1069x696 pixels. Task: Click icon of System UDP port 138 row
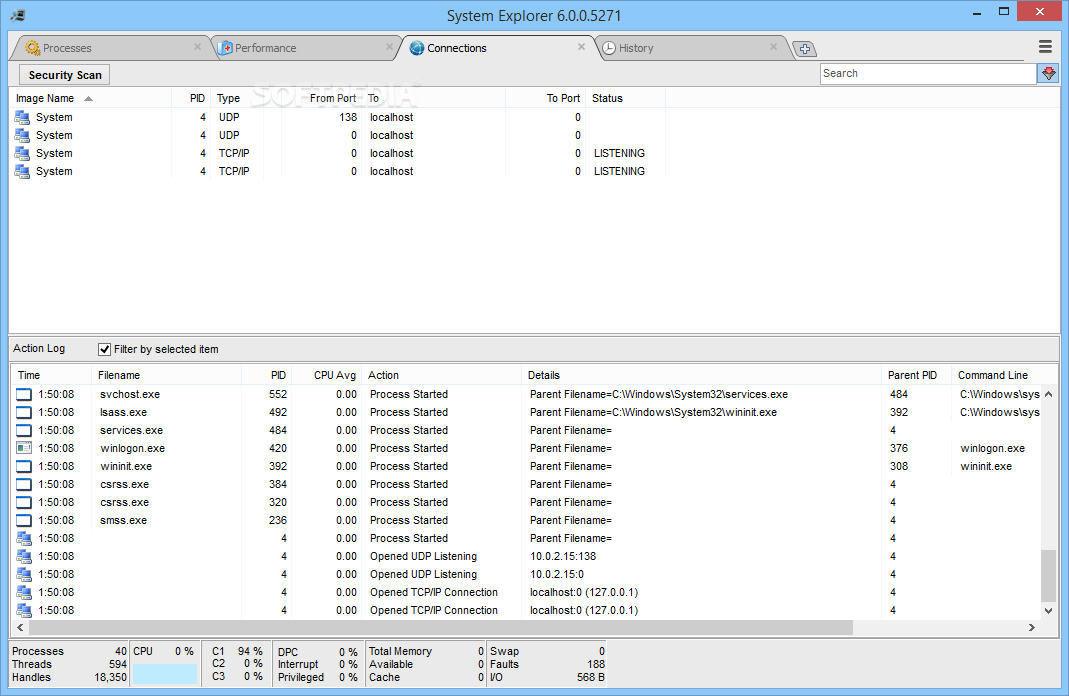click(x=22, y=117)
